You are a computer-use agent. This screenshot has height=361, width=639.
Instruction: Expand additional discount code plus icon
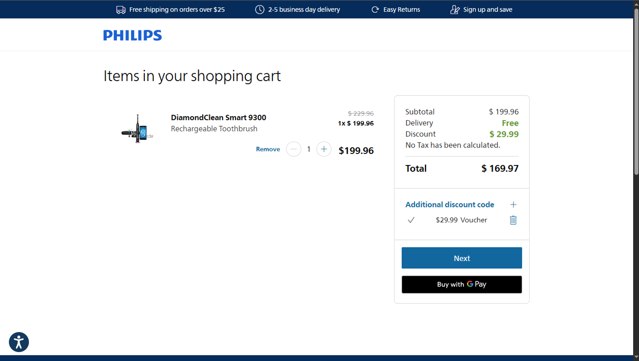(513, 205)
